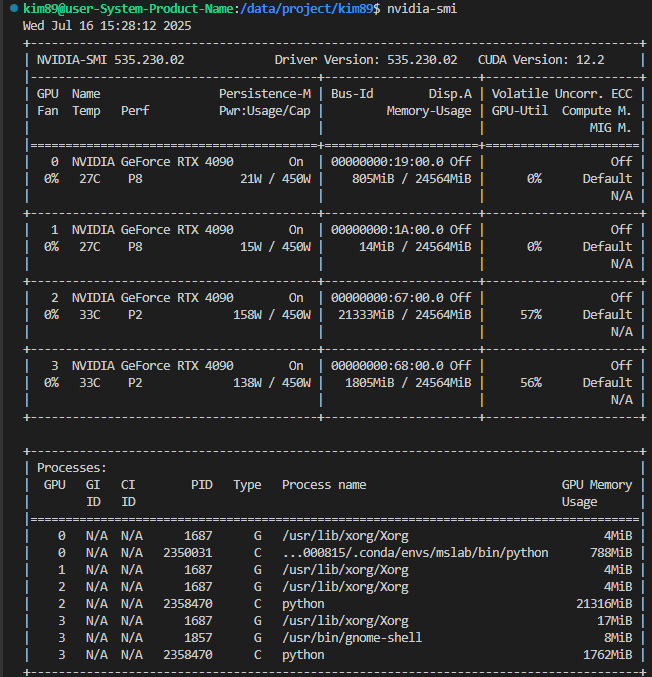652x677 pixels.
Task: Click the kim89@user-System-Product-Name prompt text
Action: 128,9
